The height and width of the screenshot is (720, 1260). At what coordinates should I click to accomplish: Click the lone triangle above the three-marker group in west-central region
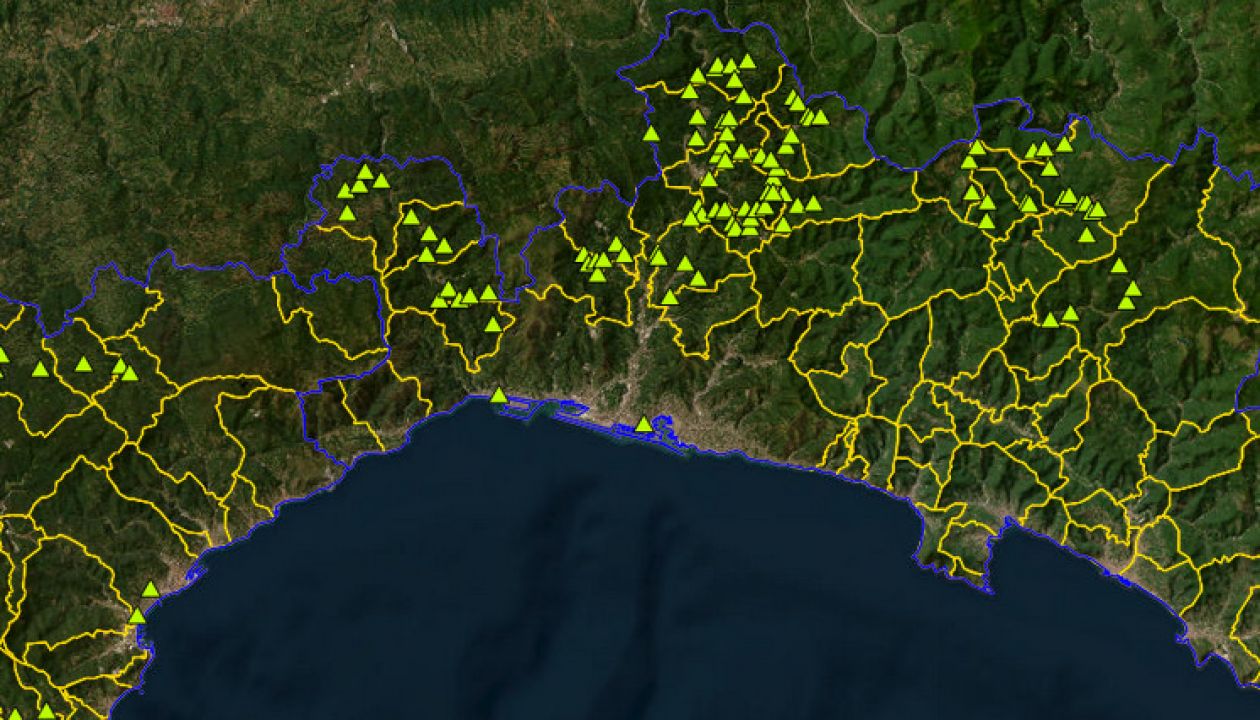[411, 217]
